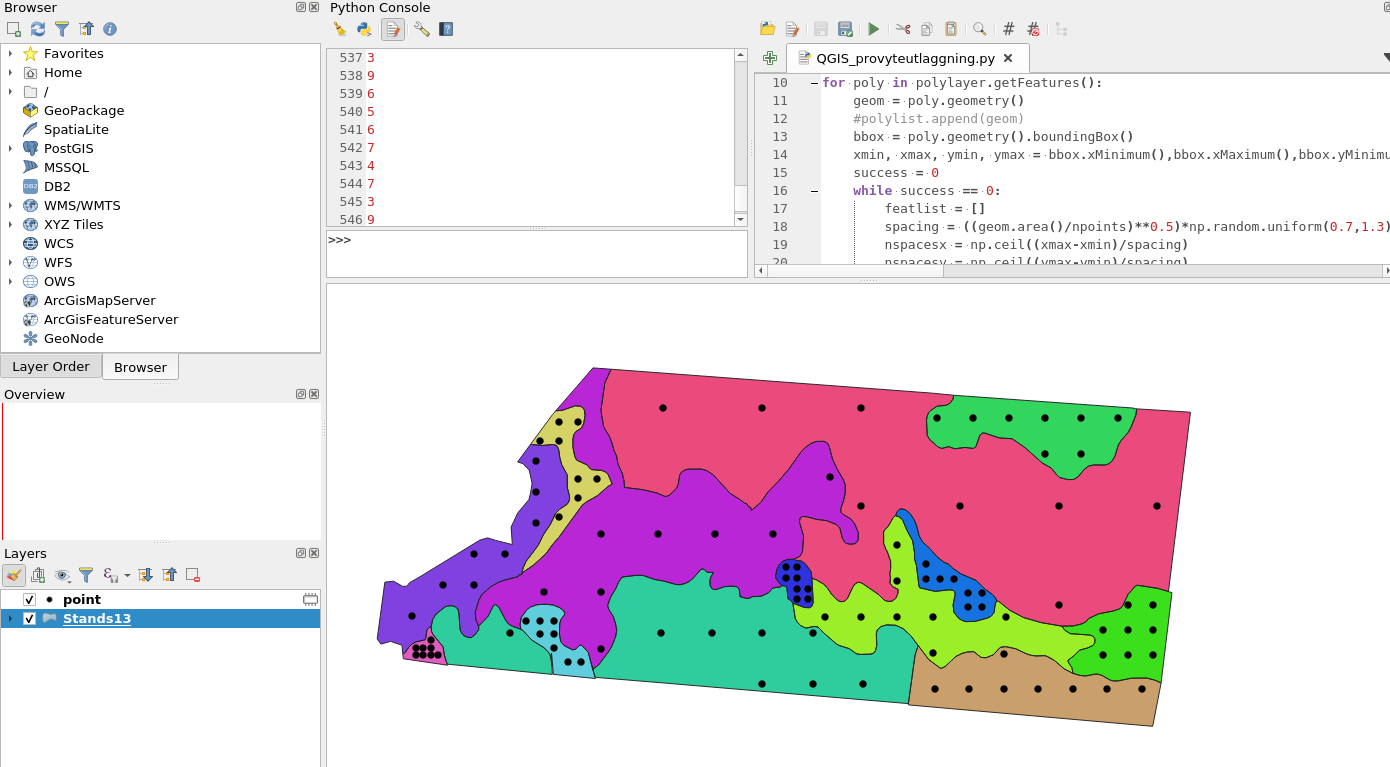
Task: Select GeoPackage in the Browser tree
Action: pos(84,111)
